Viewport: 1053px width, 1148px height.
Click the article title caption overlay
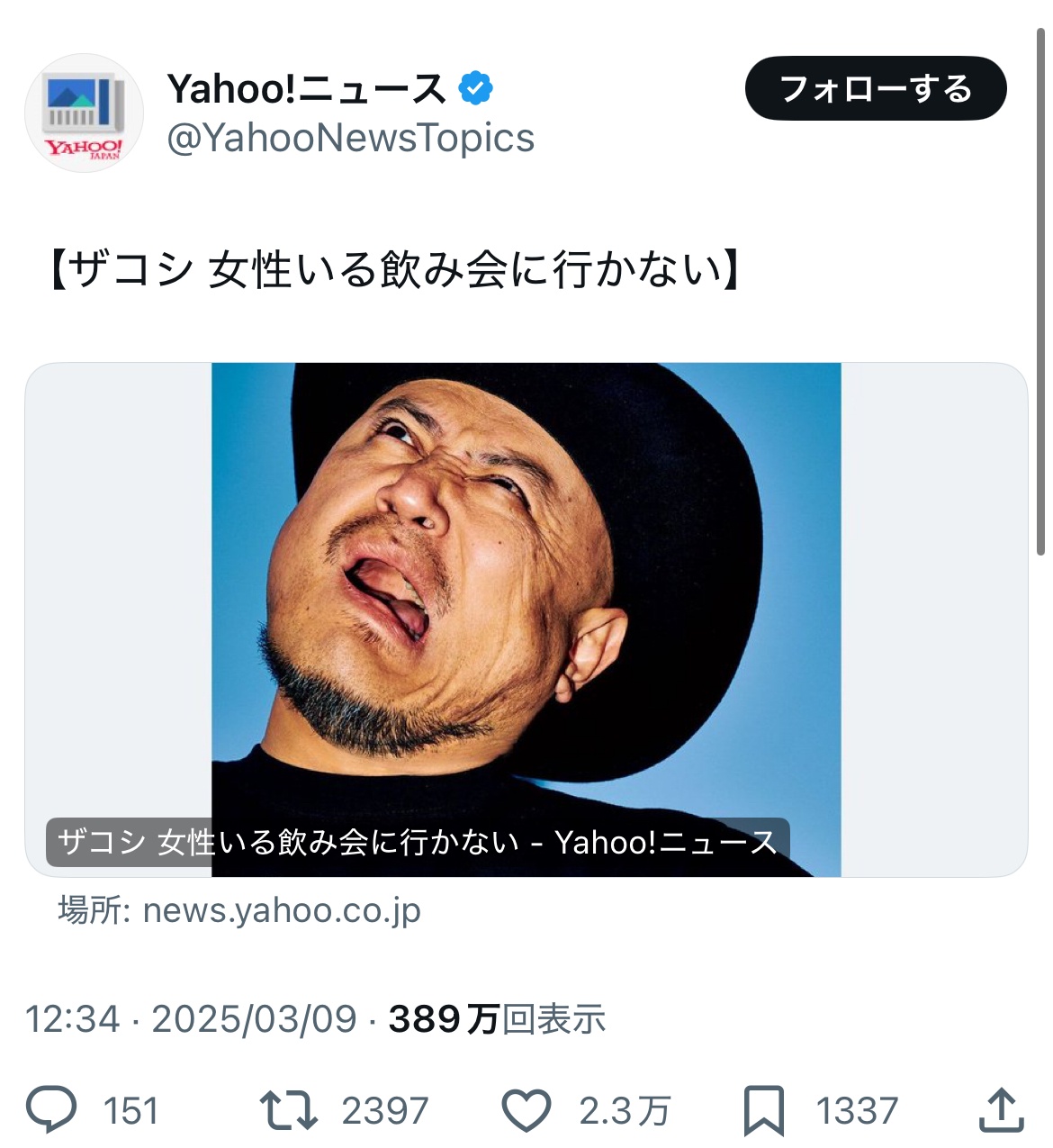(x=417, y=842)
